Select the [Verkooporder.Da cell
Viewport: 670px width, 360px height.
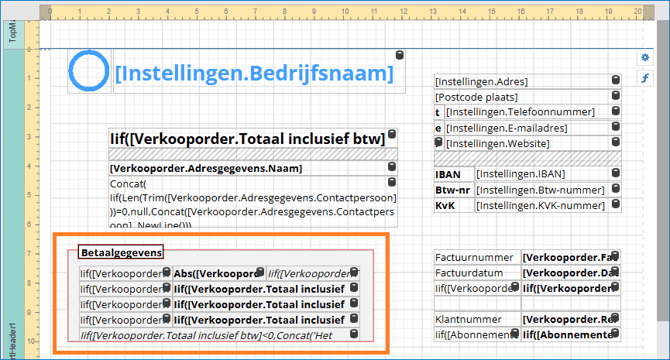pos(571,273)
